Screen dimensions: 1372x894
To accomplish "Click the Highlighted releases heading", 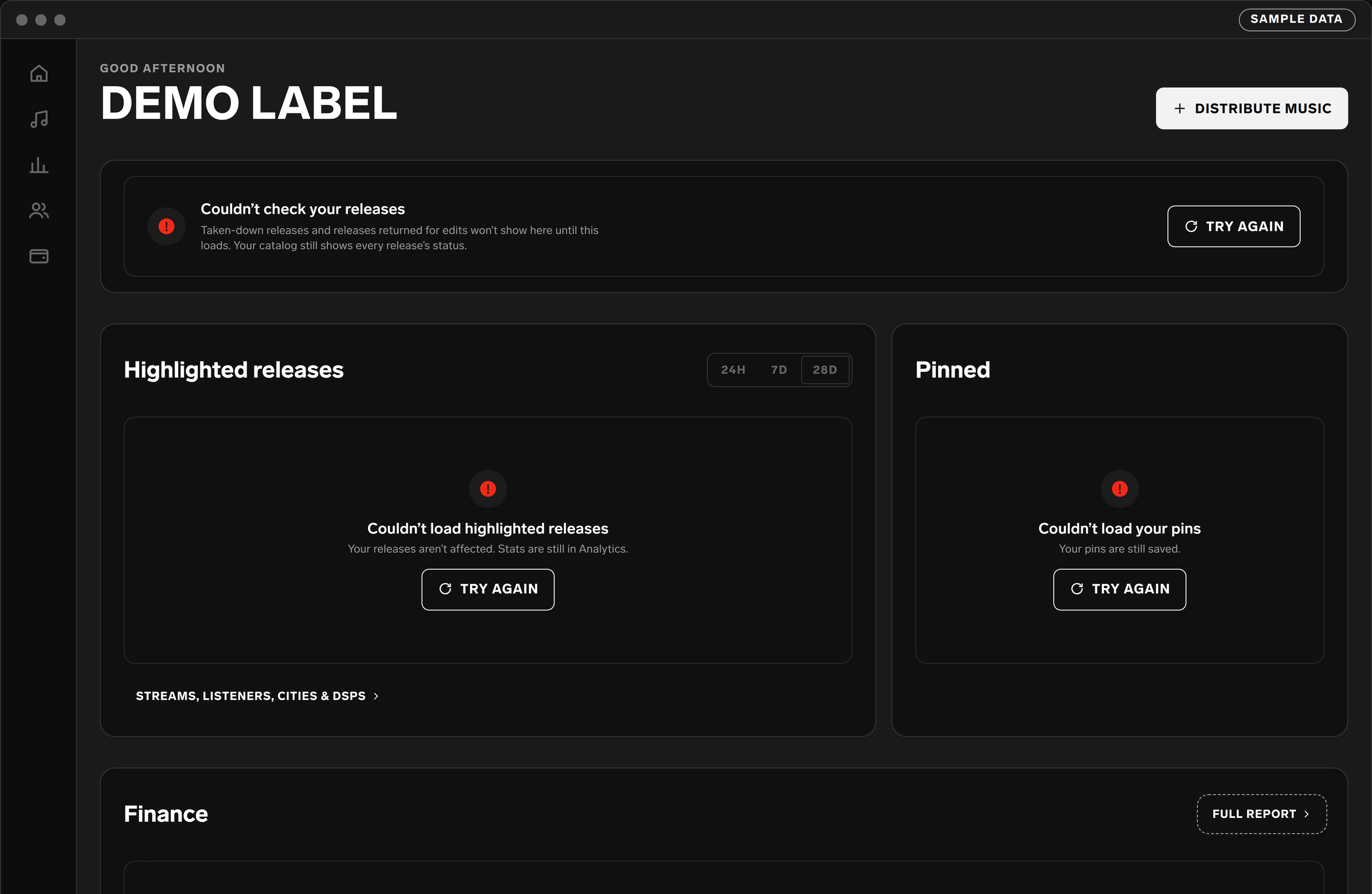I will [x=234, y=370].
